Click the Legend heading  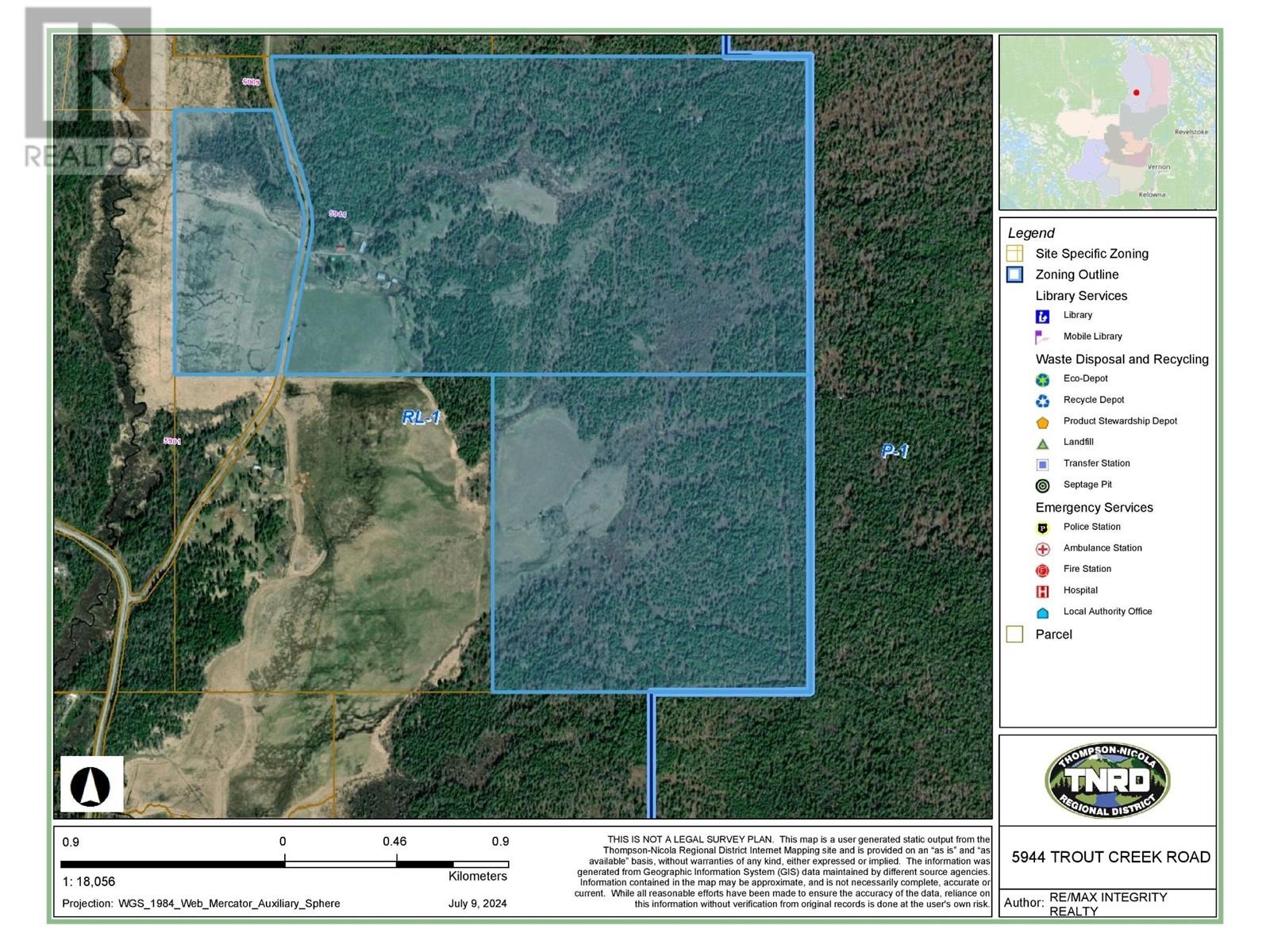1031,233
